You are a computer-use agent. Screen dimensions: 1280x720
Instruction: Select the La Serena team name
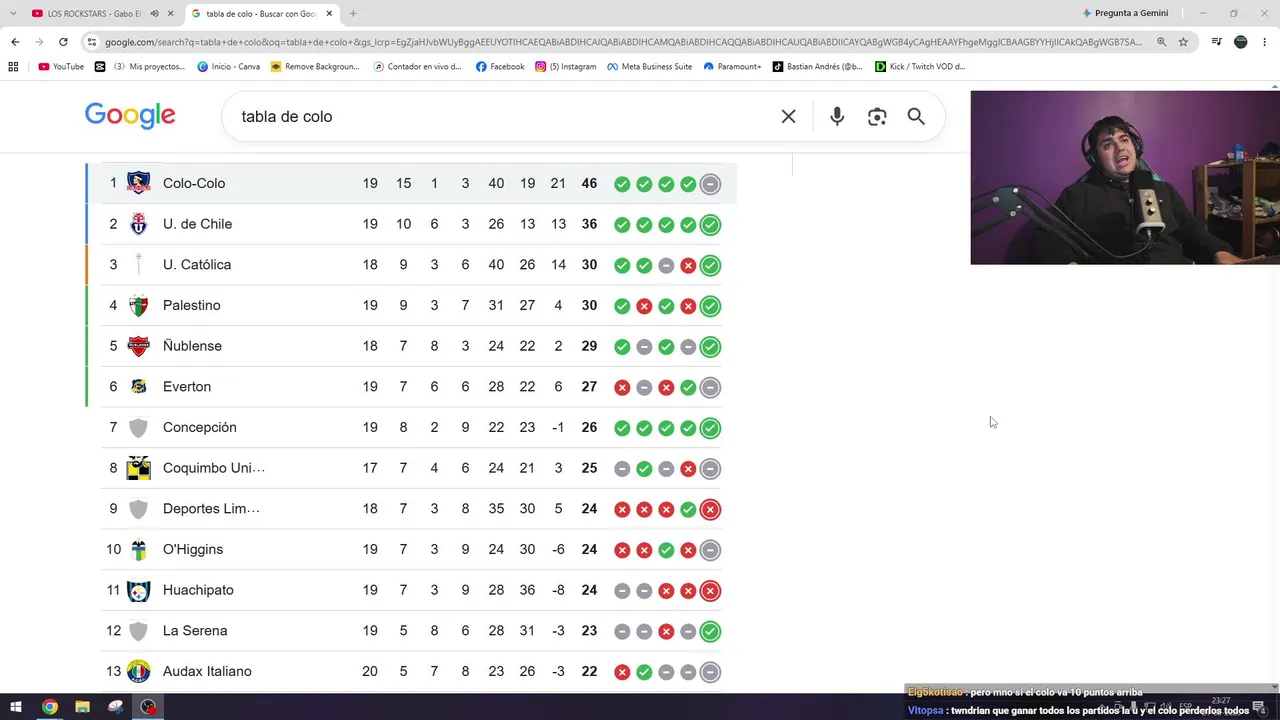point(195,631)
